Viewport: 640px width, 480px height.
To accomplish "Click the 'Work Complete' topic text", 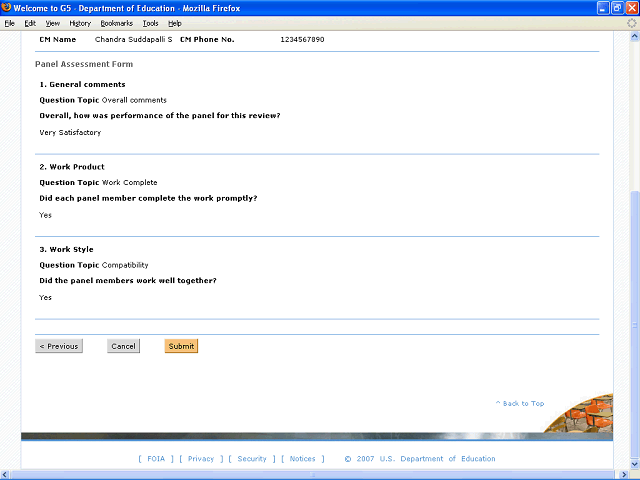I will point(129,182).
